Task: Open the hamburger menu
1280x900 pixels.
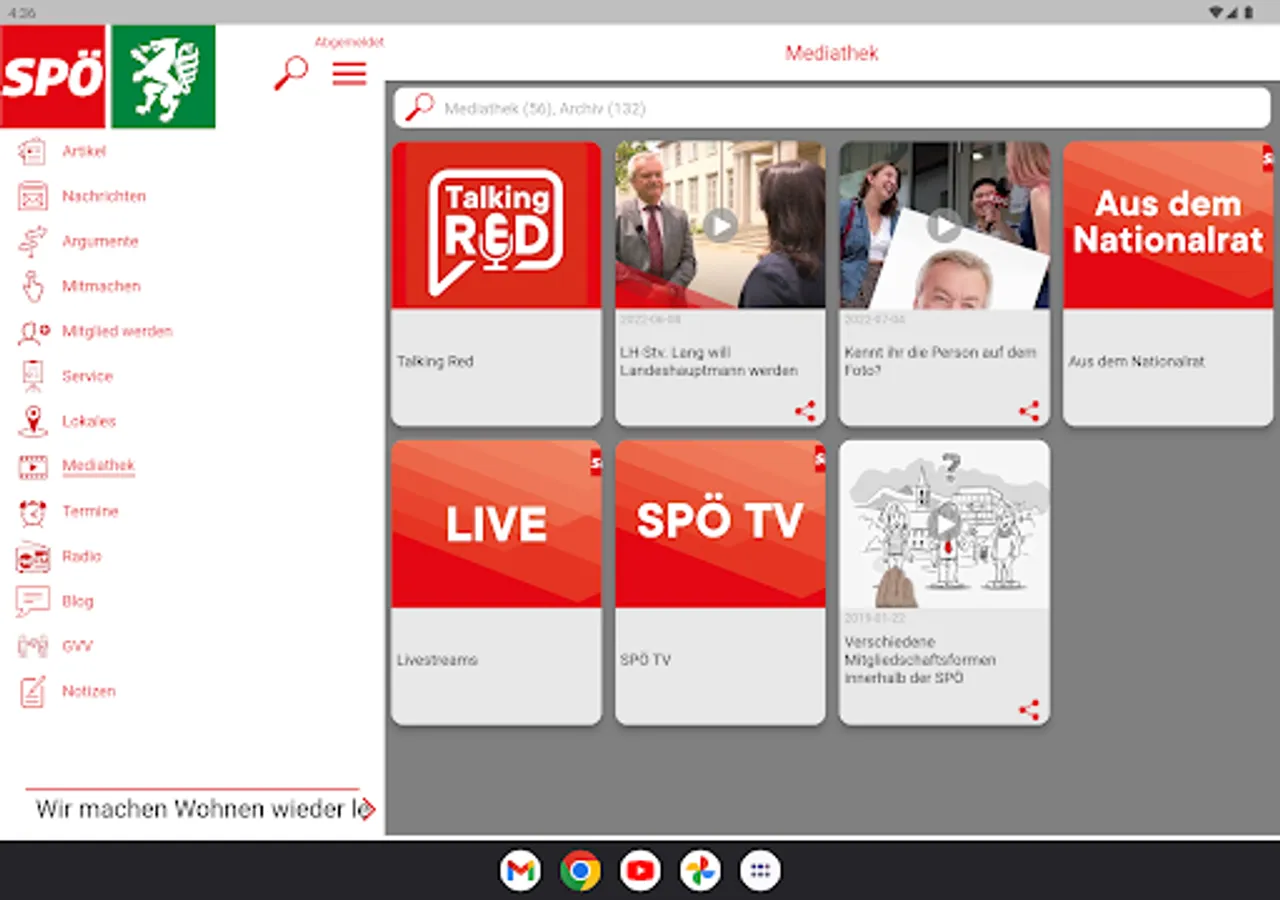Action: [x=349, y=73]
